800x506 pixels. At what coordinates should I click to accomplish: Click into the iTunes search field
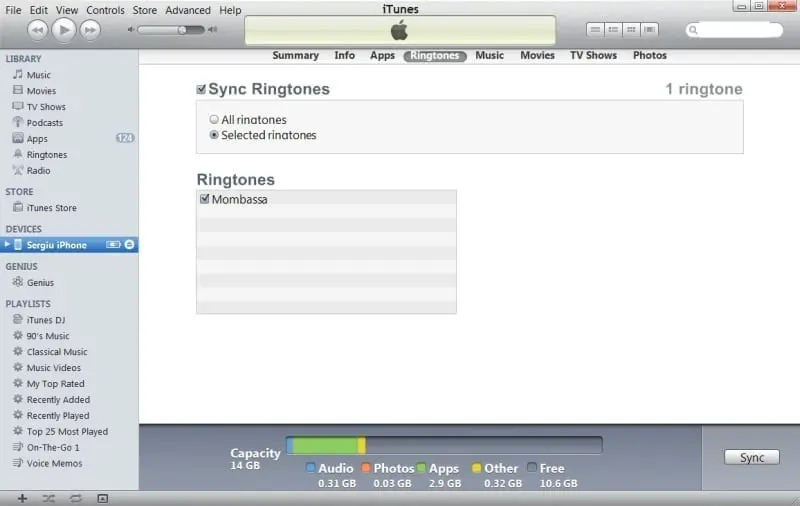(x=734, y=30)
